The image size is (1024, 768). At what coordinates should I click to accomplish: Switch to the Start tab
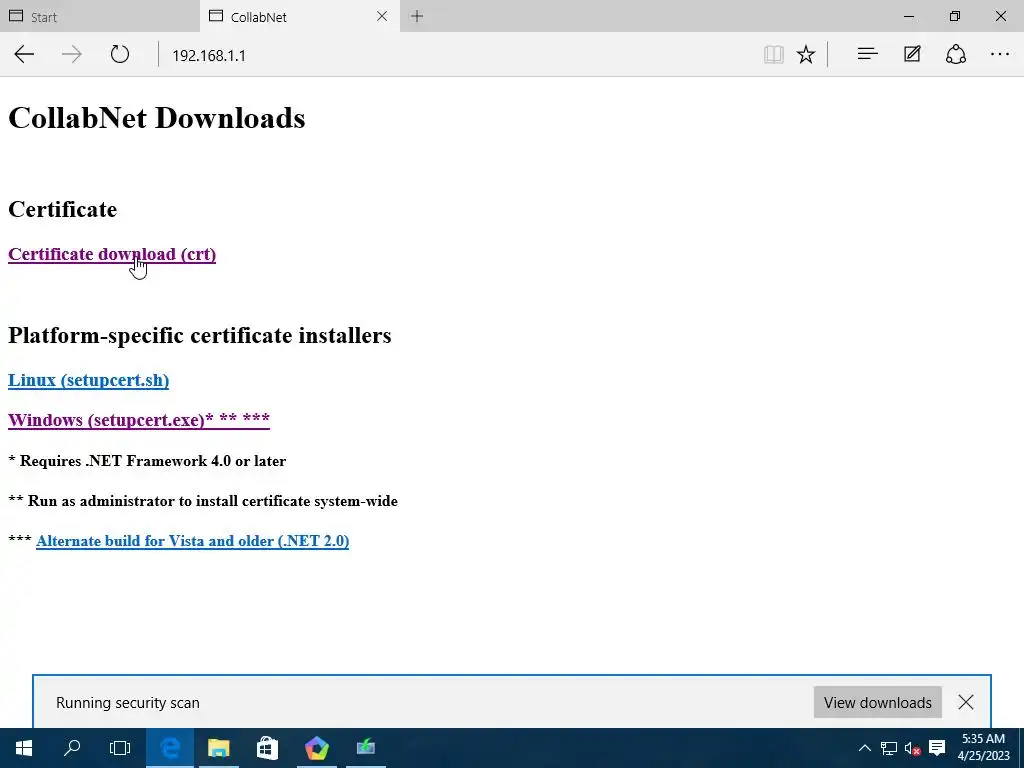99,16
